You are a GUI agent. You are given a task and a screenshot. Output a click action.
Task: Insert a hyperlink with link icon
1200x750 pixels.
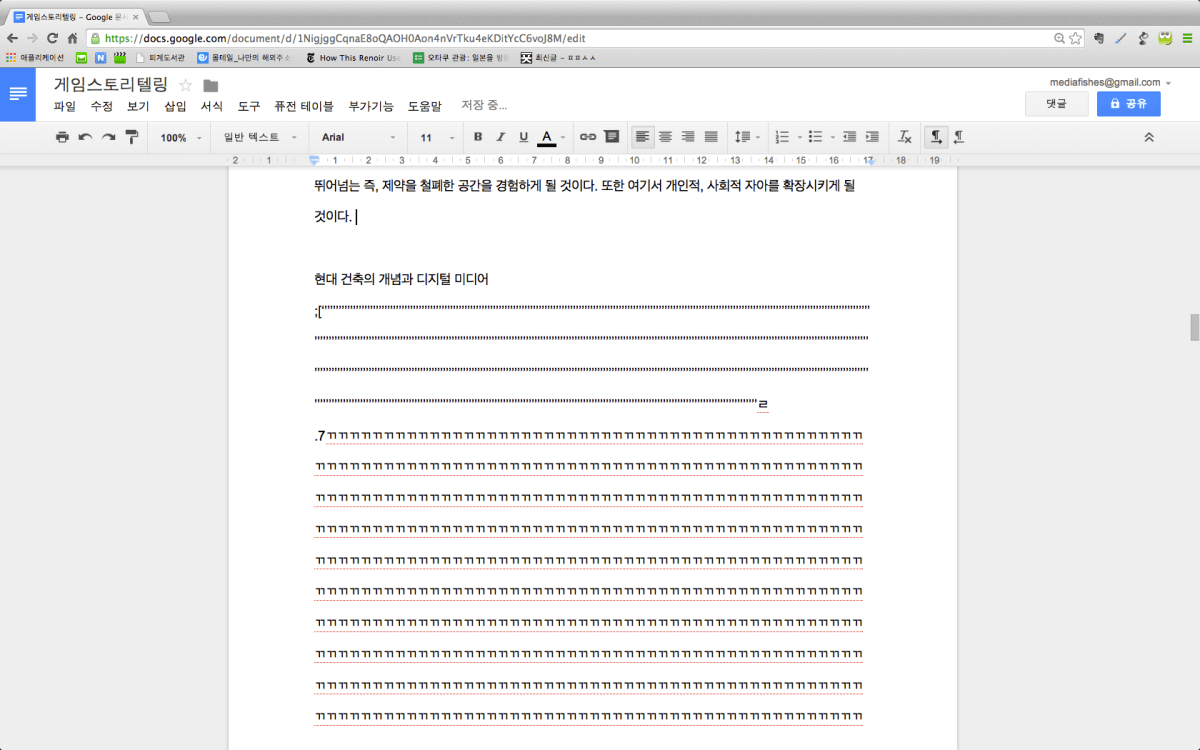[588, 137]
